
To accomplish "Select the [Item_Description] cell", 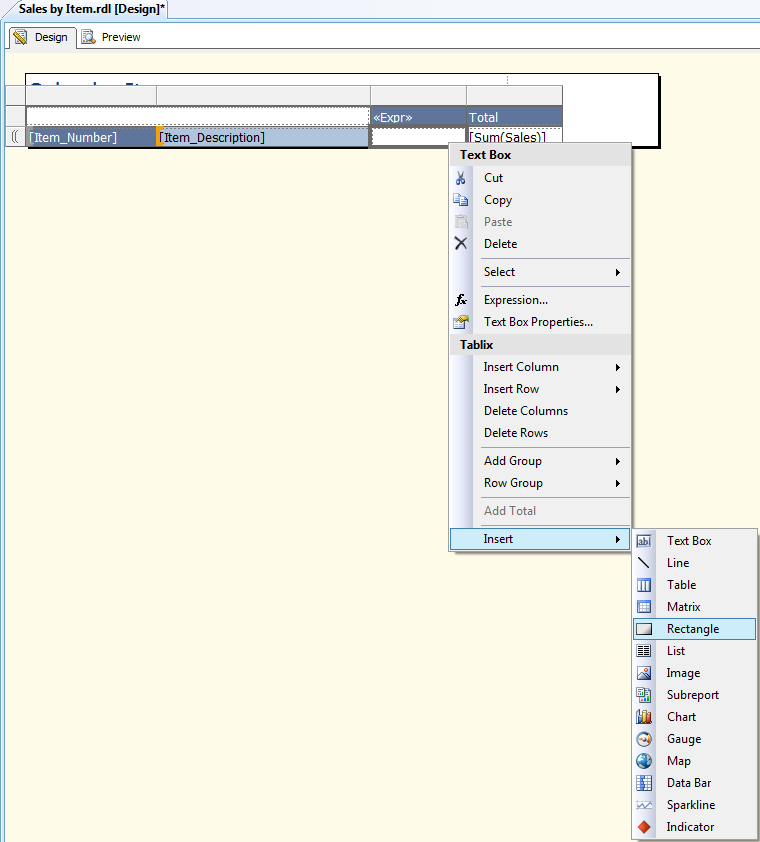I will tap(262, 137).
